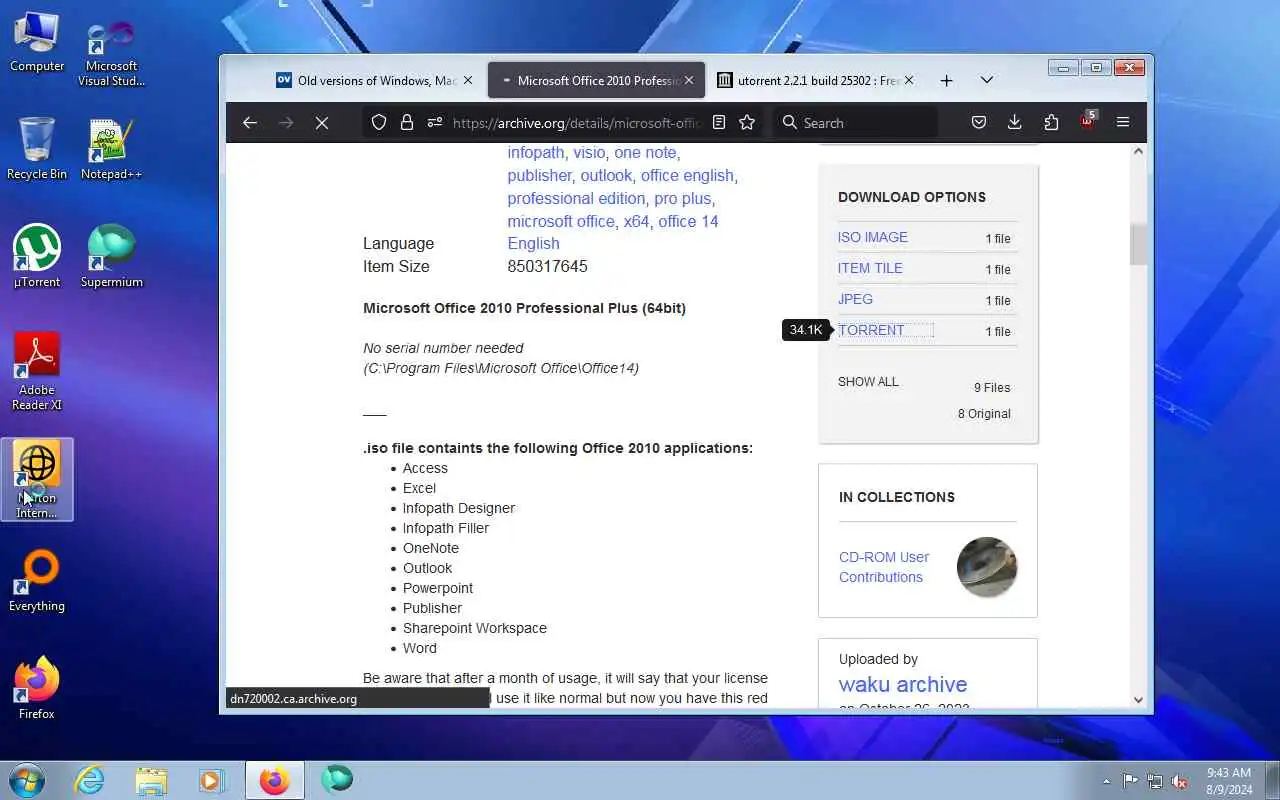1280x800 pixels.
Task: Switch to the utorrent 2.2.1 build 25302 tab
Action: click(815, 80)
